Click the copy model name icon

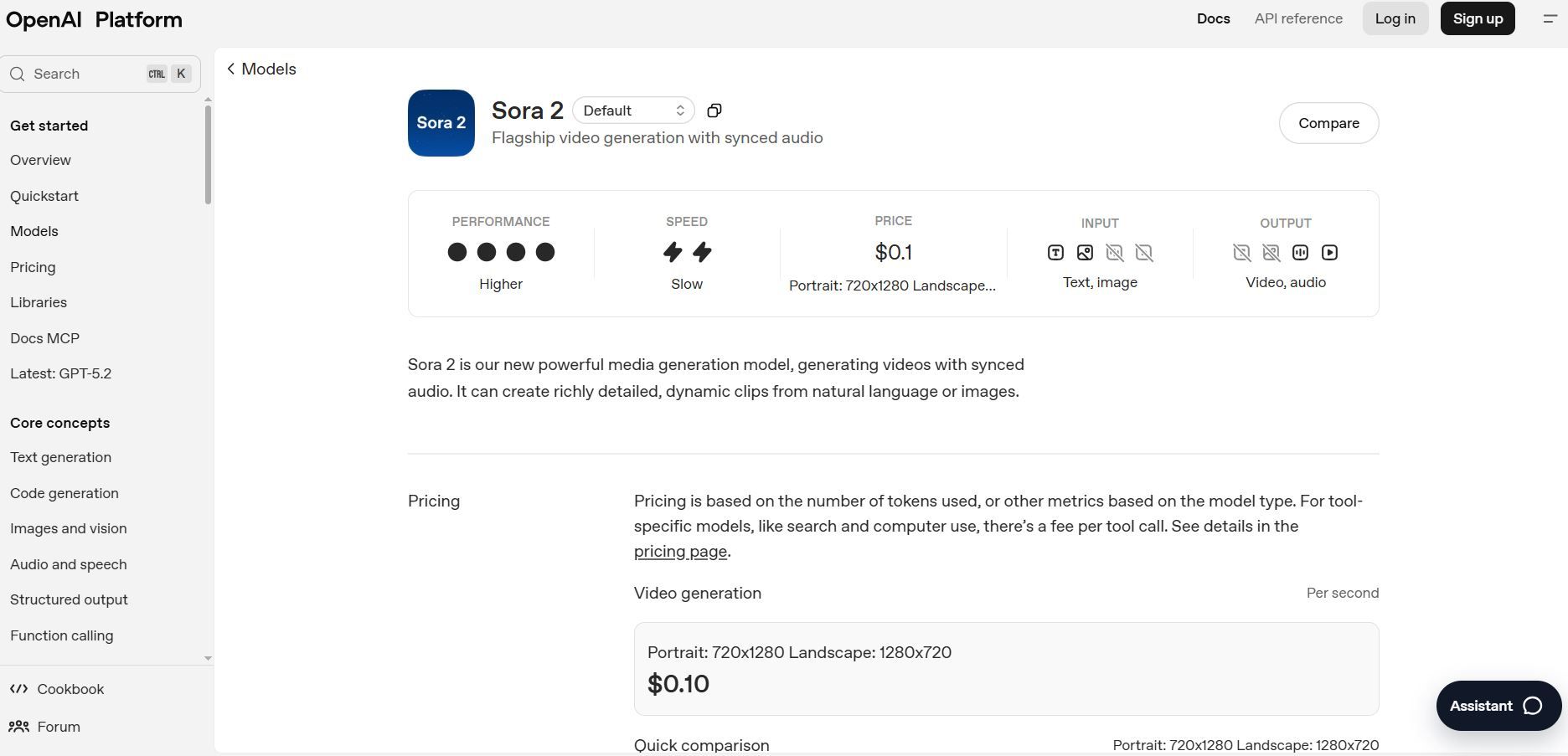[714, 111]
